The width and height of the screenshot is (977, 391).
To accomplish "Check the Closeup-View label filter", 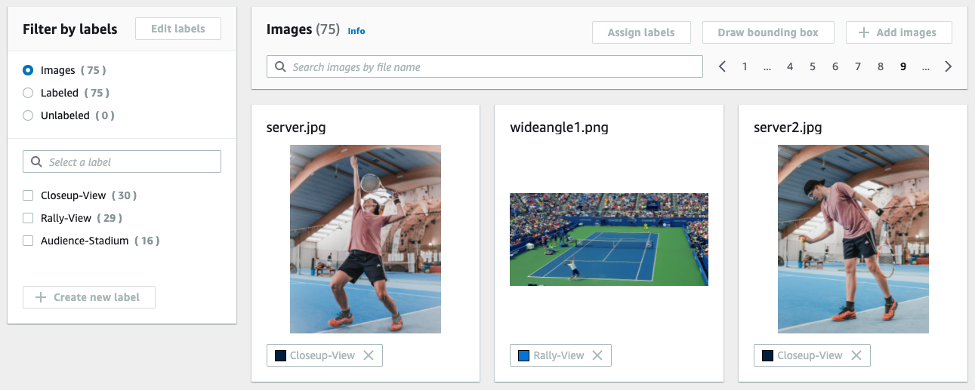I will point(27,196).
